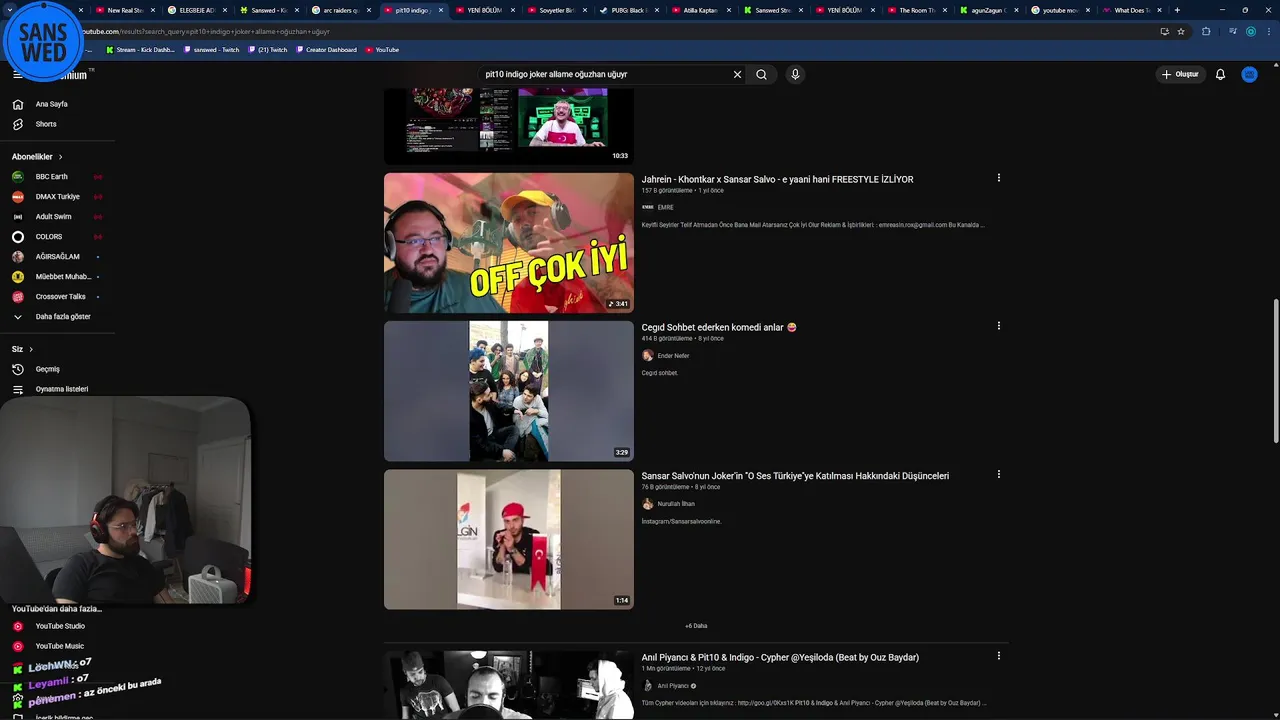This screenshot has height=720, width=1280.
Task: Open more options for the Sansar Salvo Joker video
Action: pos(998,475)
